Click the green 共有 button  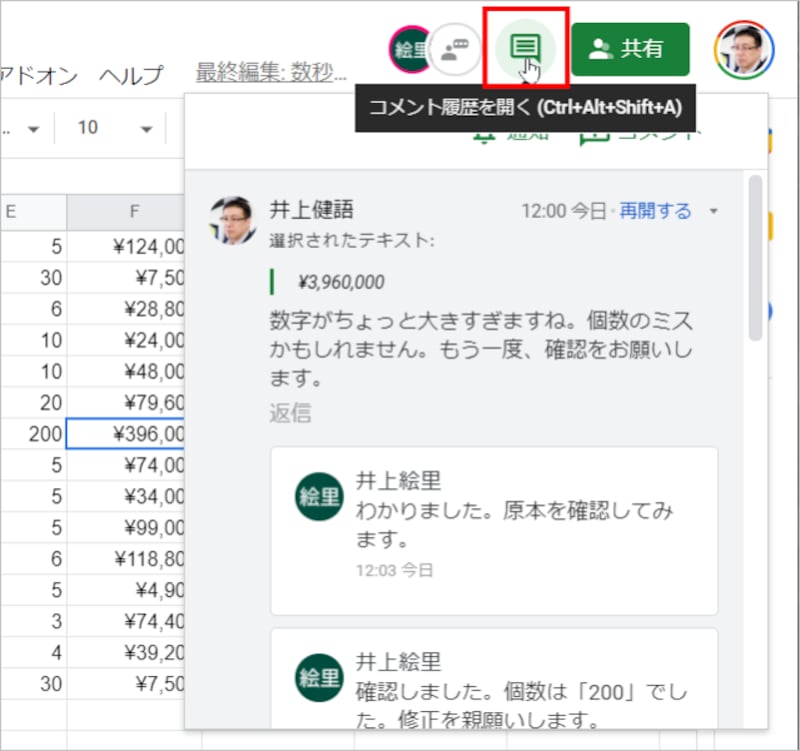pyautogui.click(x=632, y=47)
